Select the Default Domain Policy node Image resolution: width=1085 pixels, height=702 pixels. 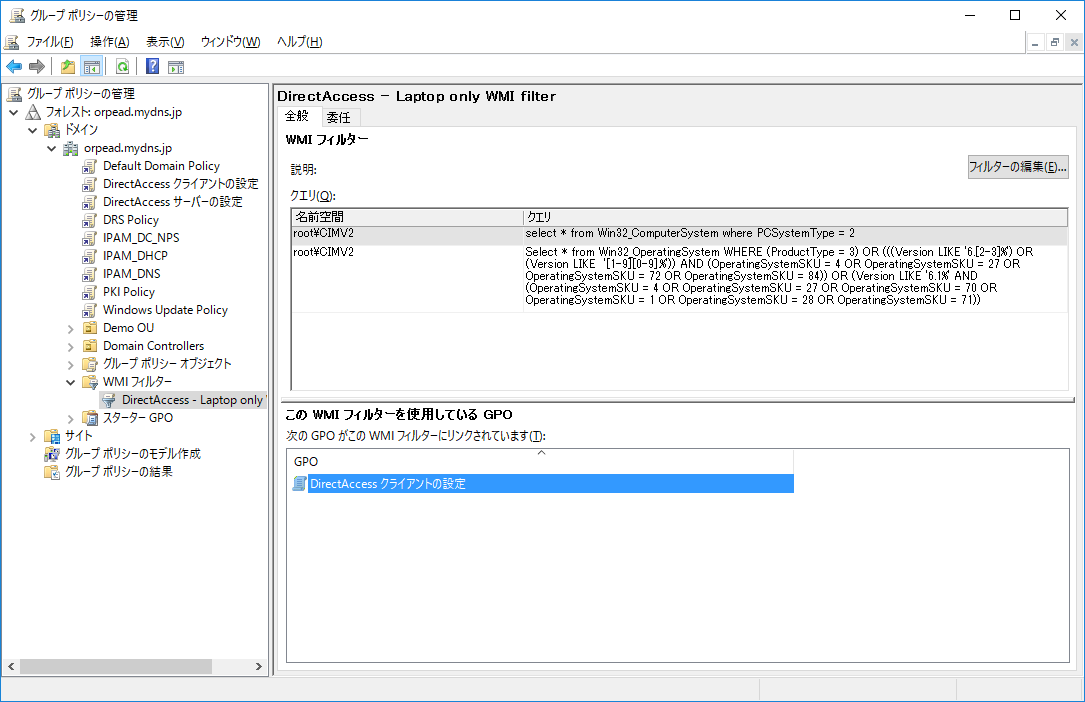161,165
